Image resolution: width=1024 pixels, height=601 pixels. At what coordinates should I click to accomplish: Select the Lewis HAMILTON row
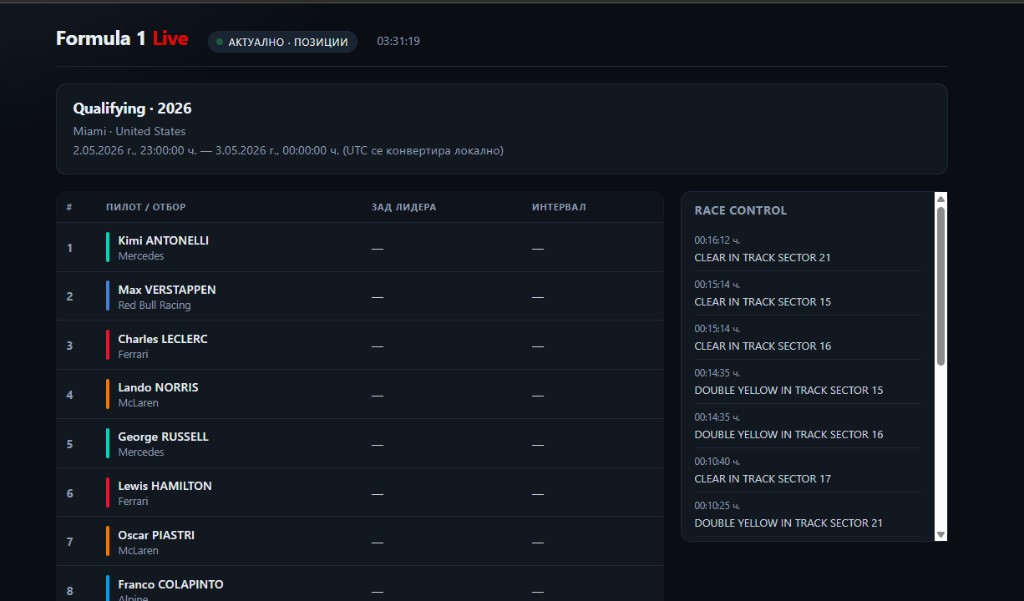pos(360,493)
